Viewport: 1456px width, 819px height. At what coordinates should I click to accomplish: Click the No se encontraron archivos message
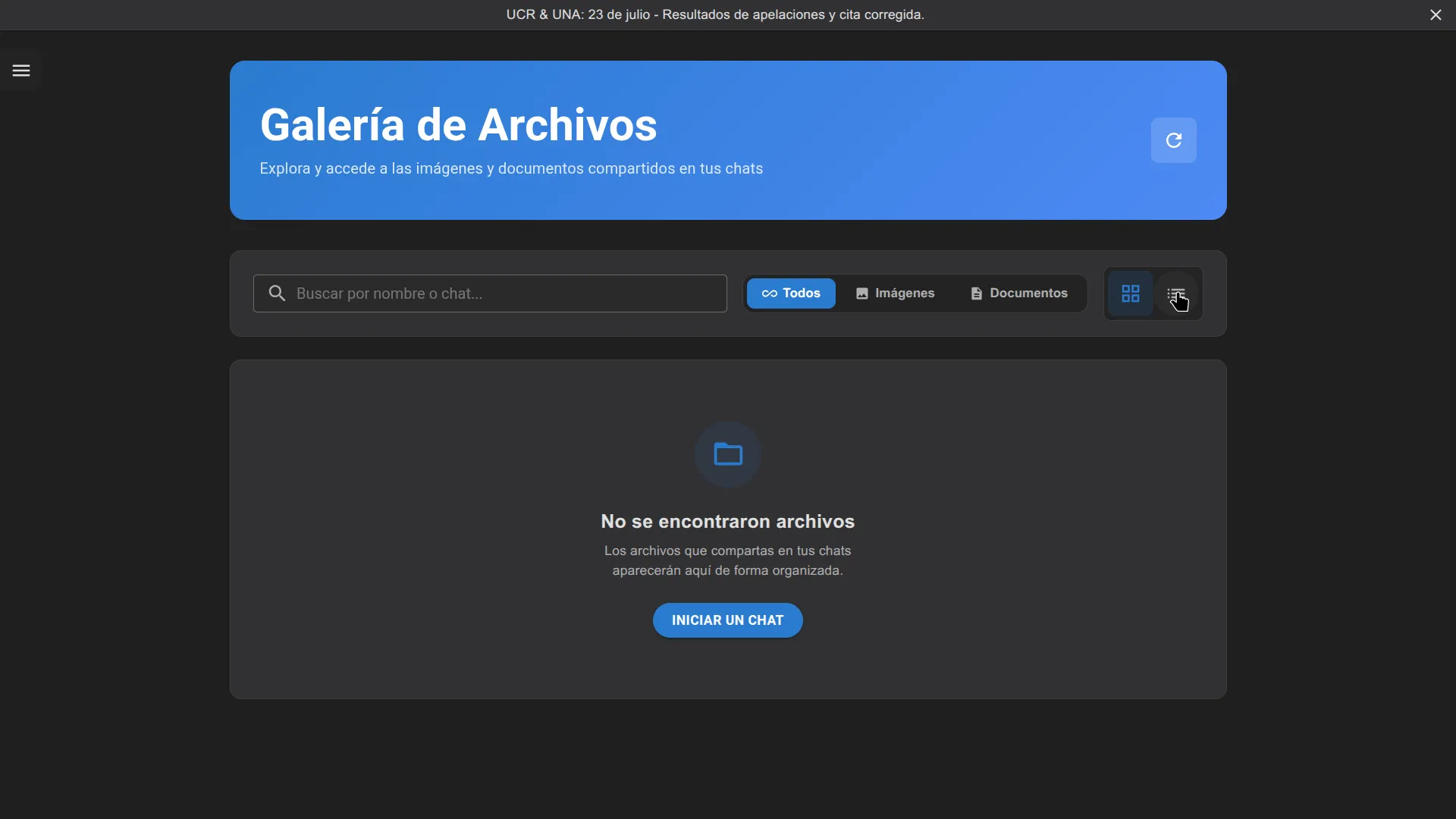727,522
